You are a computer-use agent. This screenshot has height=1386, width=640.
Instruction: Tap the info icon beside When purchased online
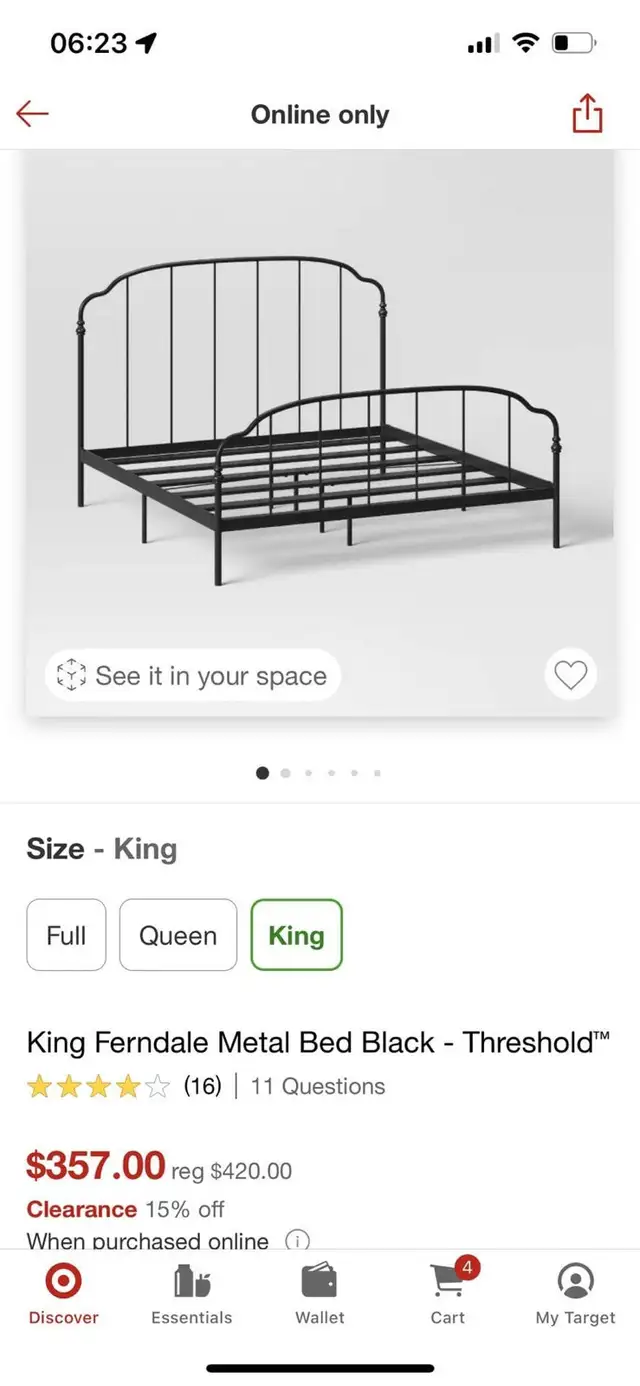[x=297, y=1241]
